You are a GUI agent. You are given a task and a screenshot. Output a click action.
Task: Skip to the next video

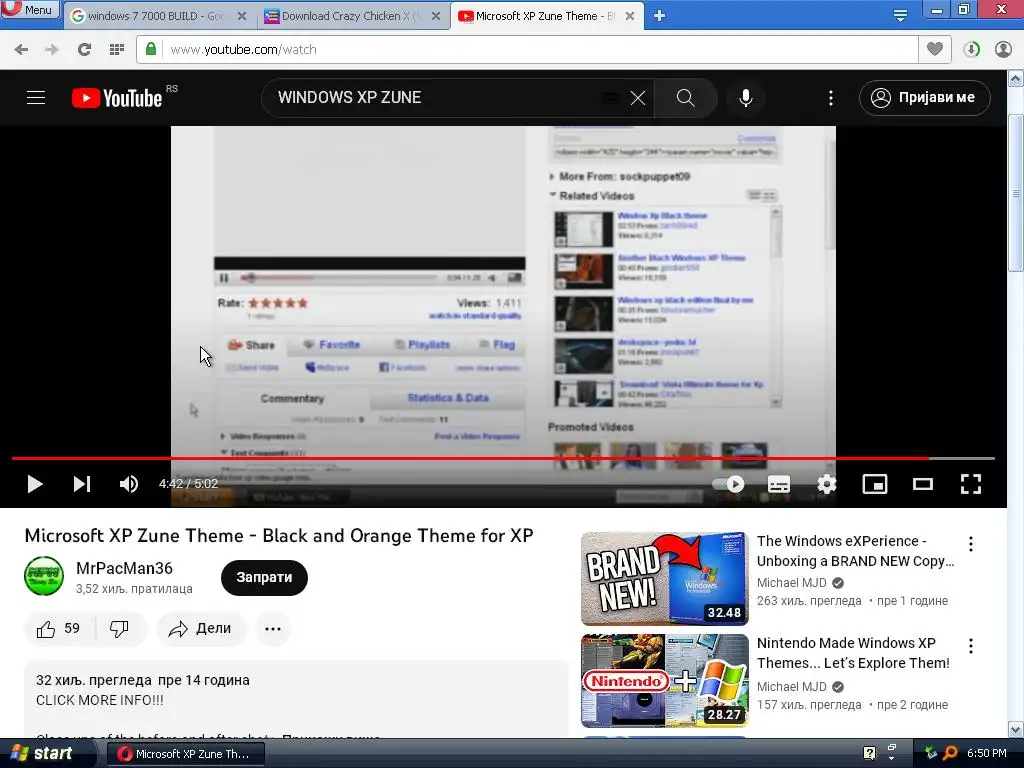82,484
